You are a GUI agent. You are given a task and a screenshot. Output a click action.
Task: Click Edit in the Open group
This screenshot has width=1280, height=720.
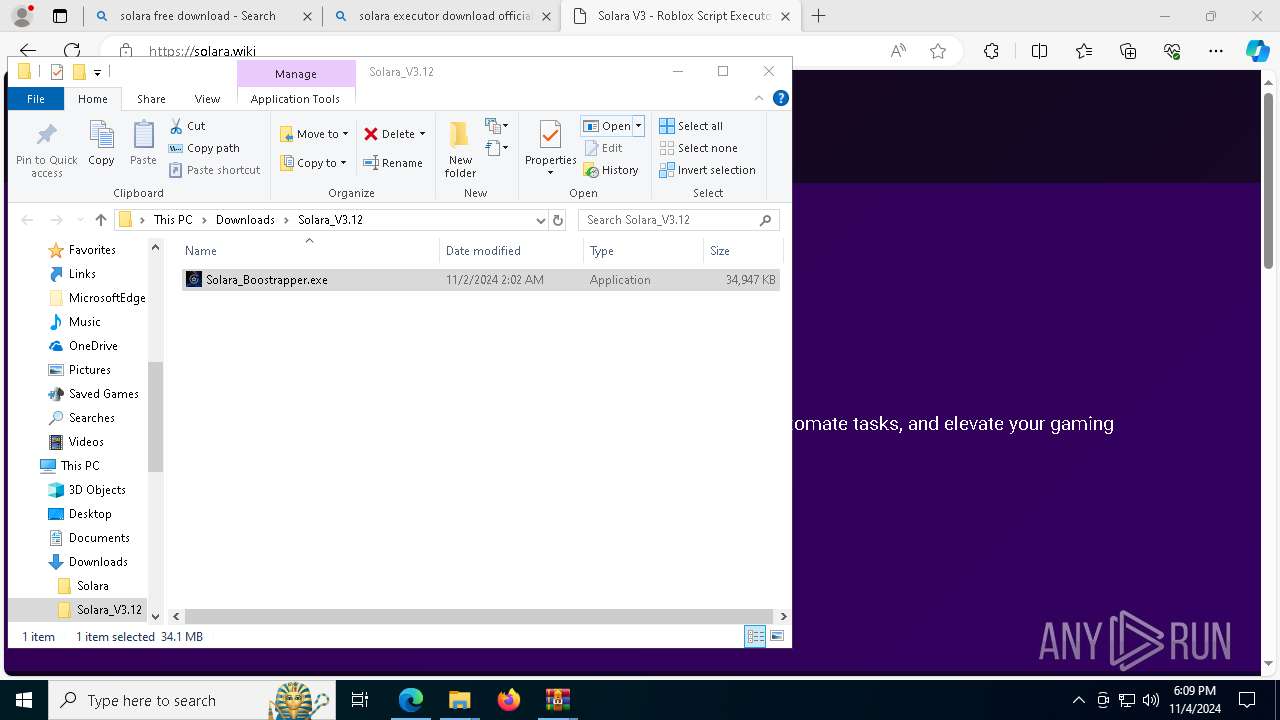[x=604, y=148]
